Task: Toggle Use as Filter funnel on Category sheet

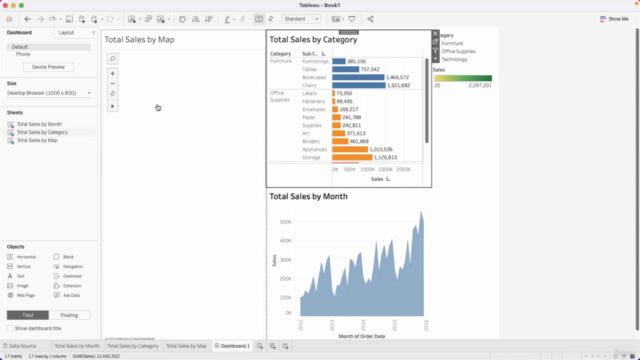Action: coord(435,51)
